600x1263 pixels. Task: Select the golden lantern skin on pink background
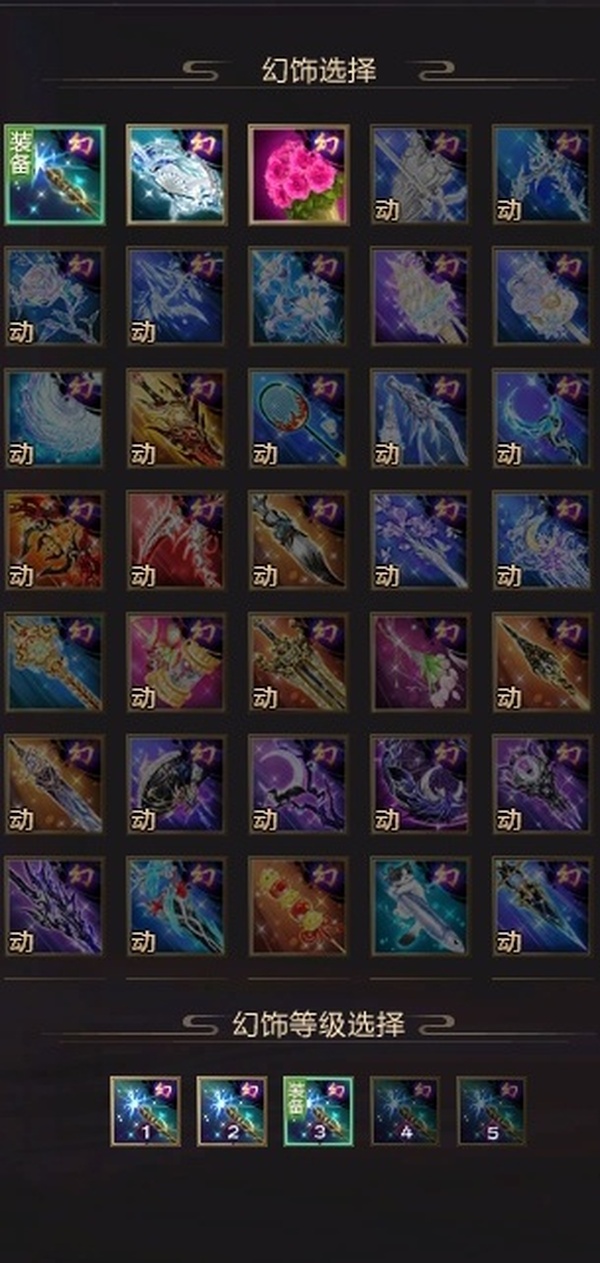177,662
